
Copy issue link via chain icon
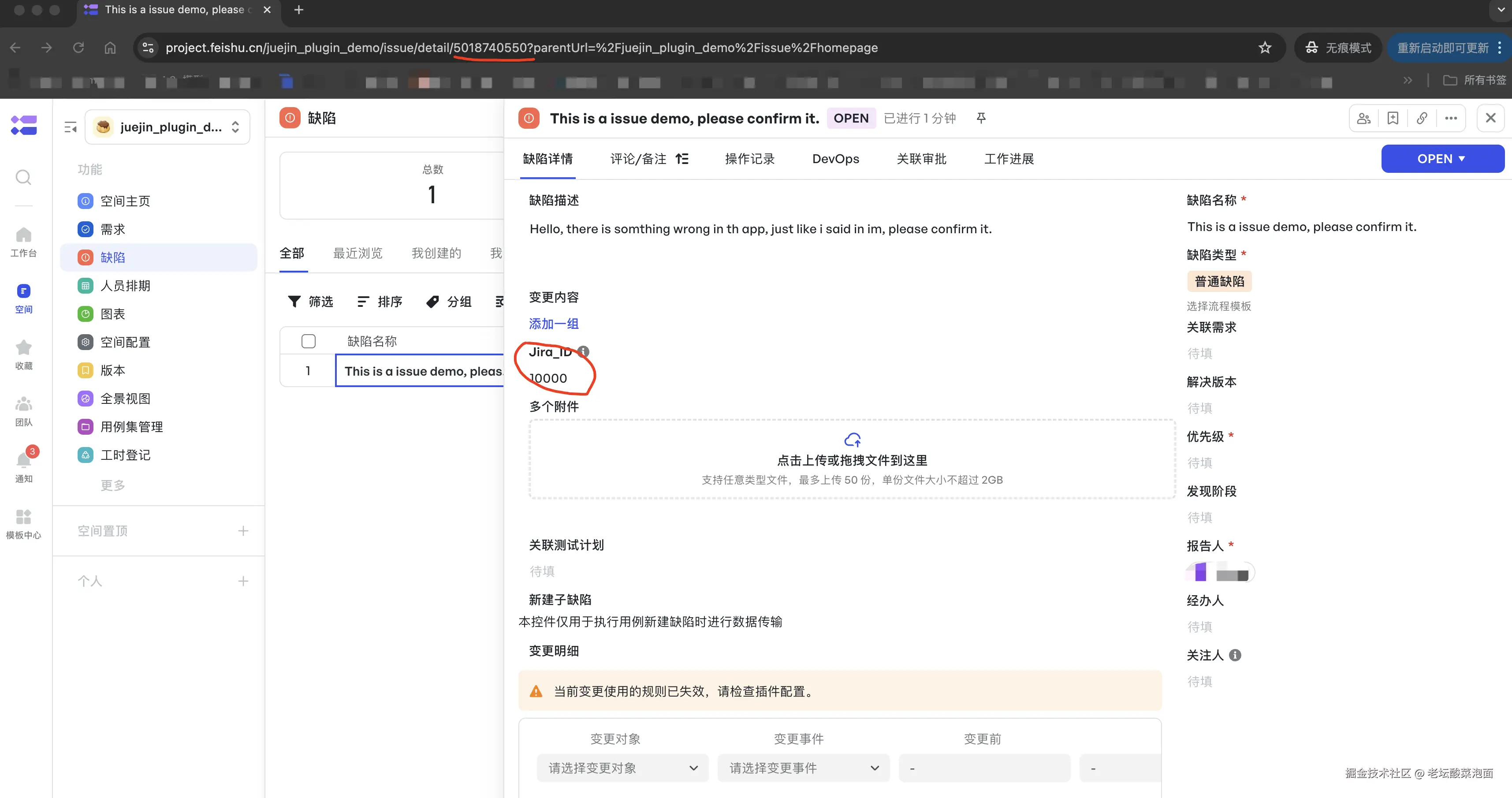pos(1422,118)
